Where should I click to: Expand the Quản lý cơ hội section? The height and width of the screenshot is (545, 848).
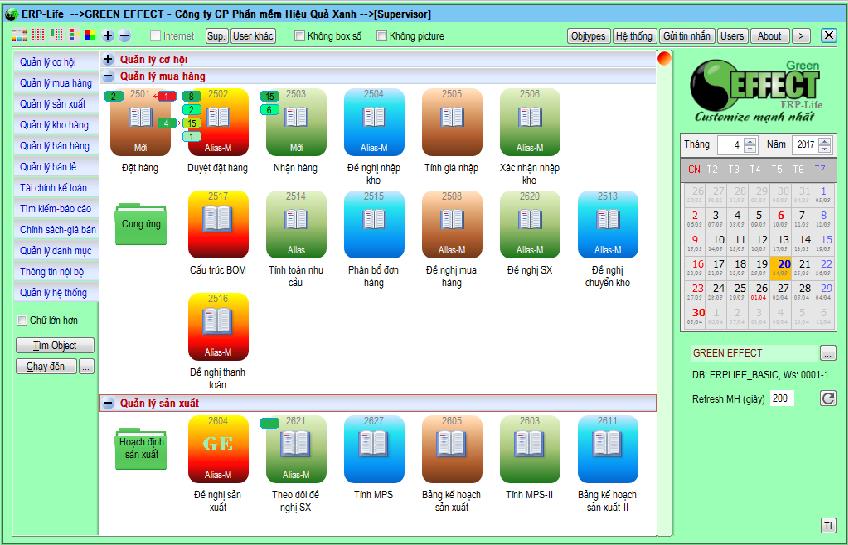click(x=108, y=60)
